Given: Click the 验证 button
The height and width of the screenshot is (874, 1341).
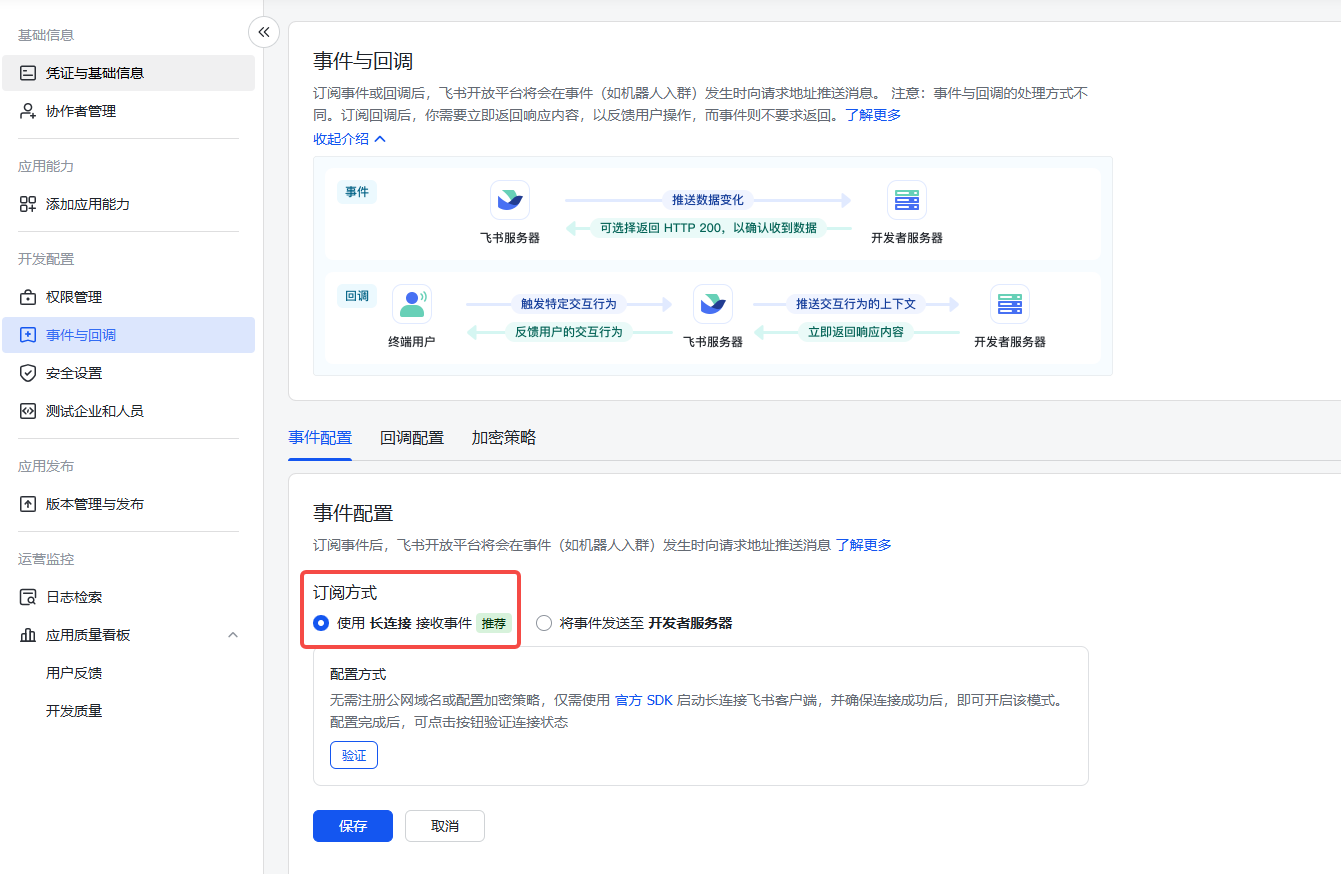Looking at the screenshot, I should coord(354,755).
